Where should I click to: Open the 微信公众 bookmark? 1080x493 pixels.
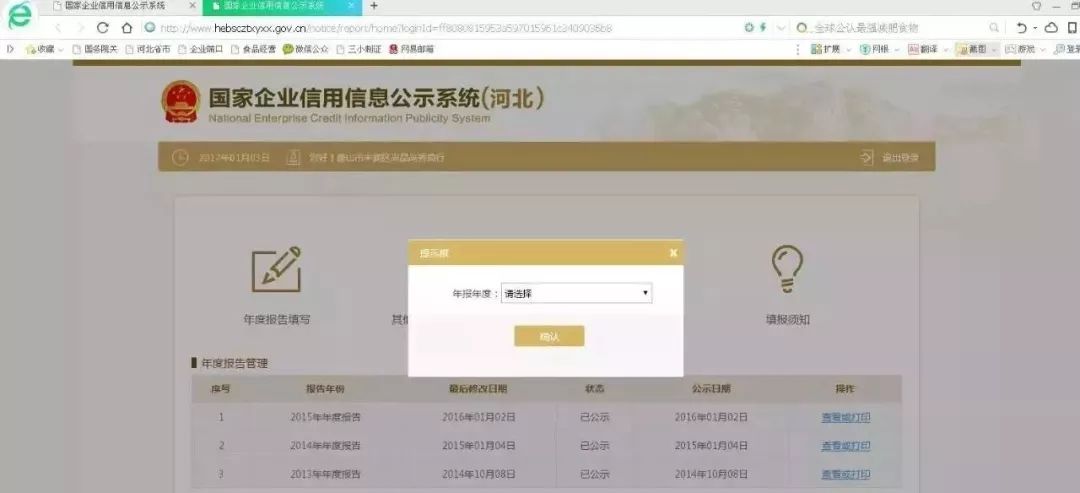point(307,50)
